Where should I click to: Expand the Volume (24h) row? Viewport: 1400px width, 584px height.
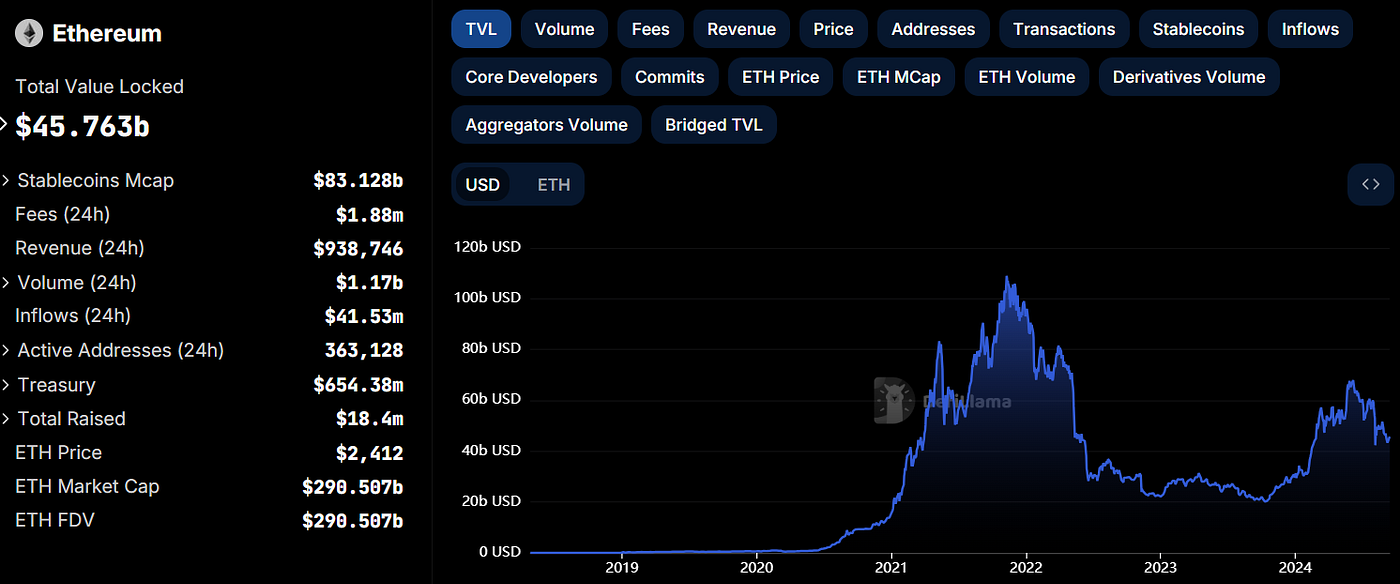click(6, 283)
